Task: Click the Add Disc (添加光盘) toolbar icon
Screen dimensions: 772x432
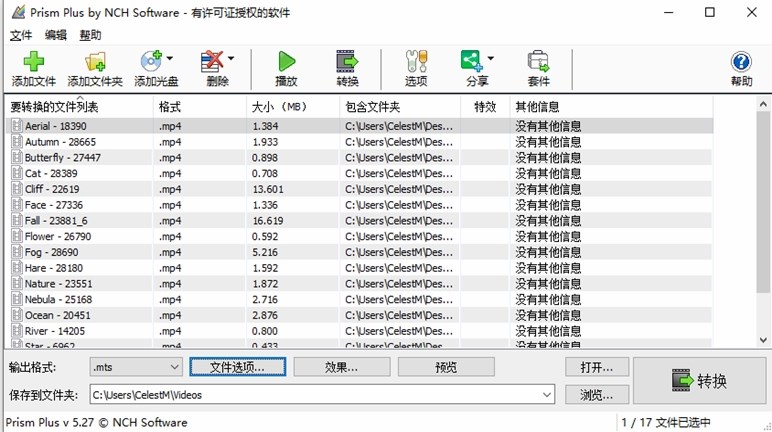Action: pos(151,62)
